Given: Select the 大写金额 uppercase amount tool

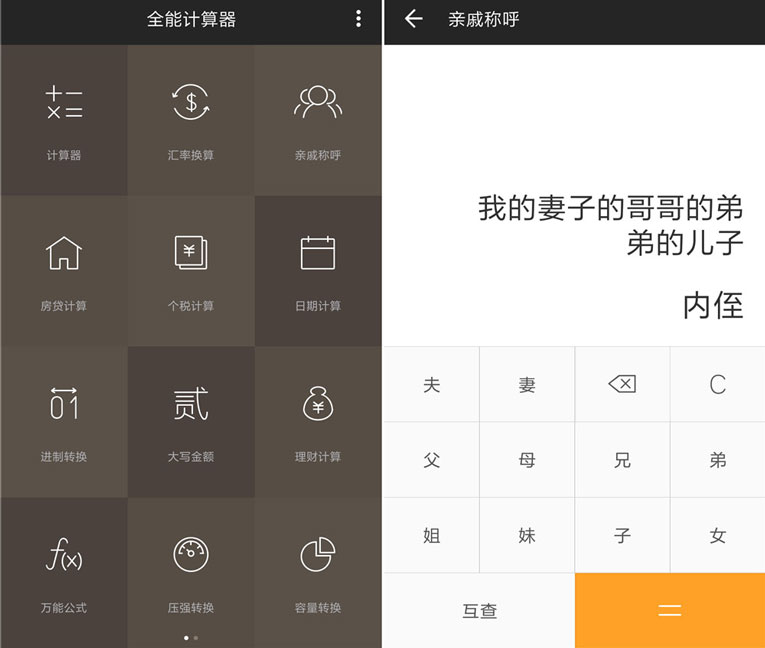Looking at the screenshot, I should (x=191, y=422).
